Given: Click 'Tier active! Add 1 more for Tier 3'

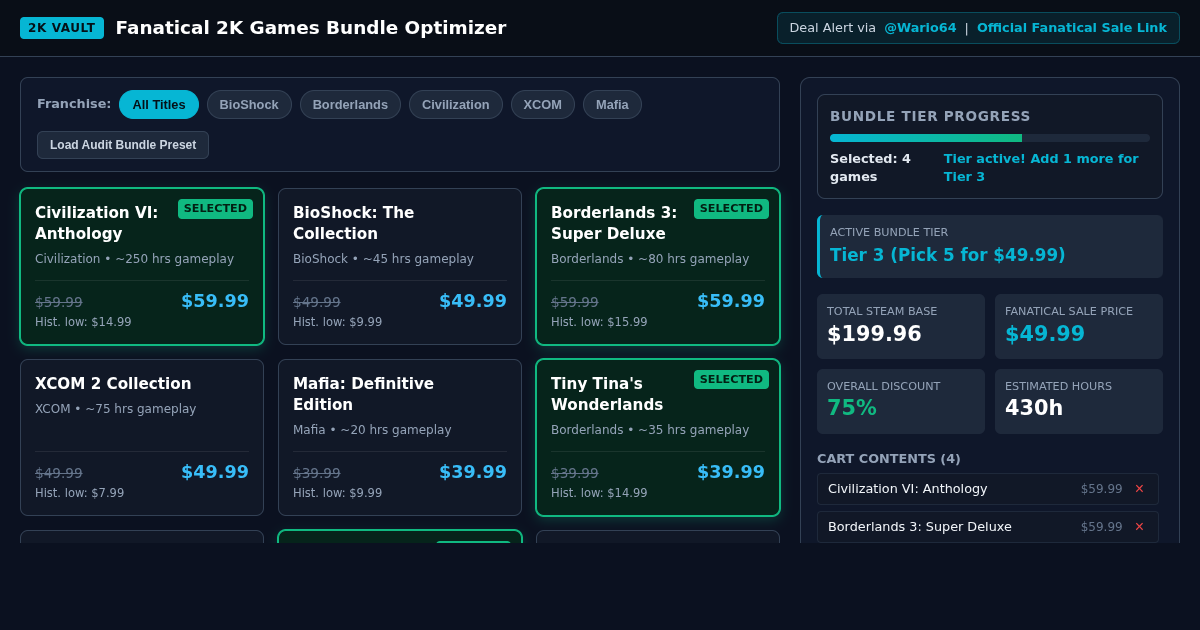Looking at the screenshot, I should pyautogui.click(x=1041, y=168).
